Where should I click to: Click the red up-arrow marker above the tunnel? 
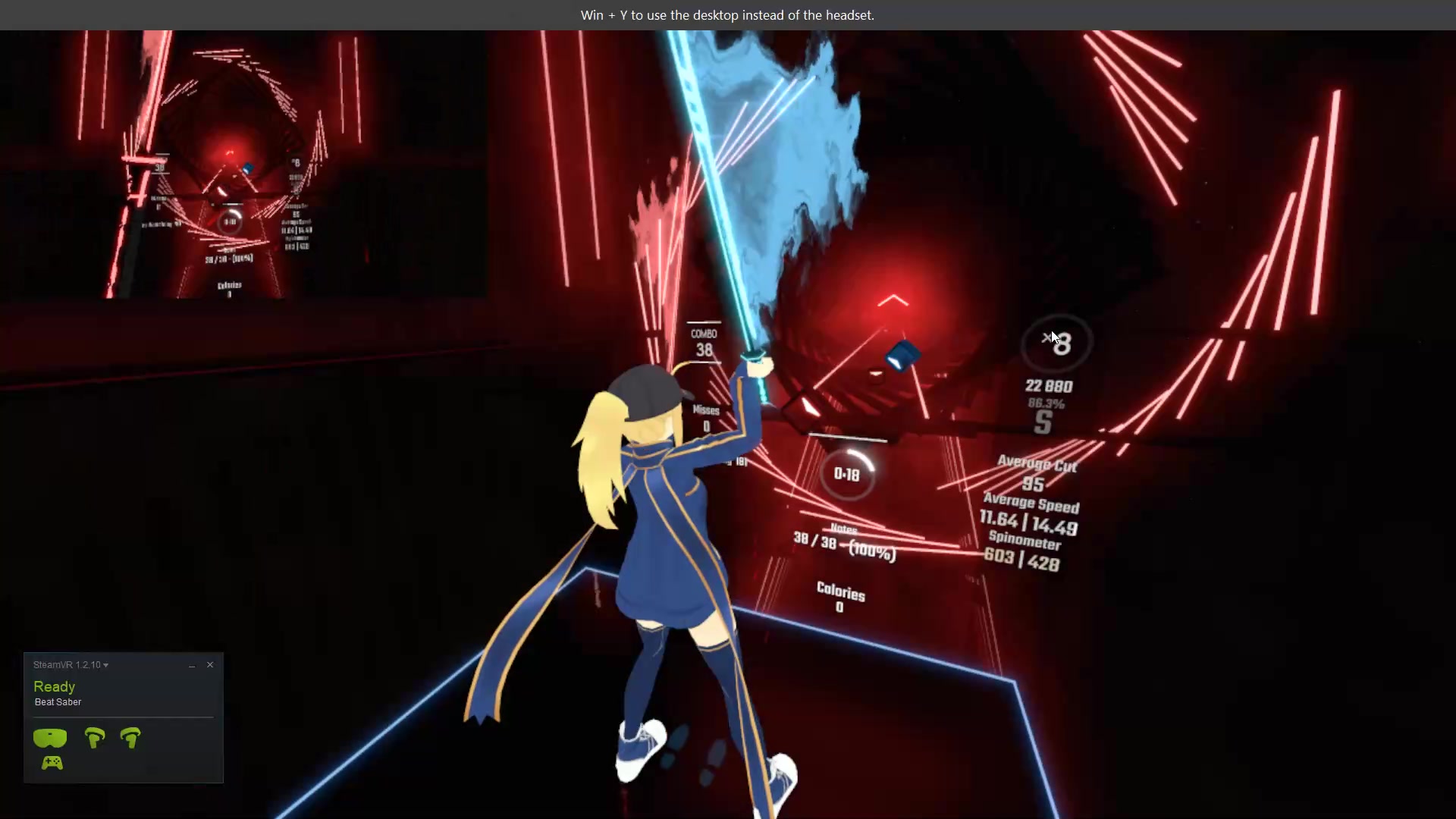click(x=893, y=301)
